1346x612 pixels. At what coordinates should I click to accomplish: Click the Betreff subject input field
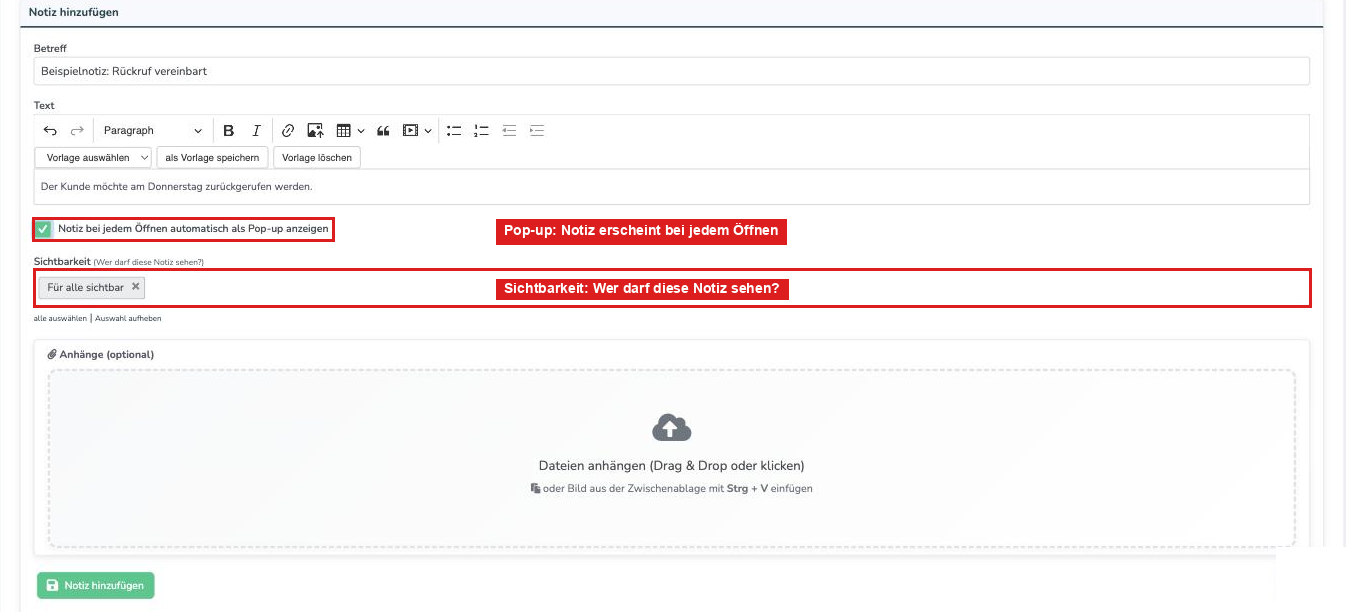[x=671, y=71]
